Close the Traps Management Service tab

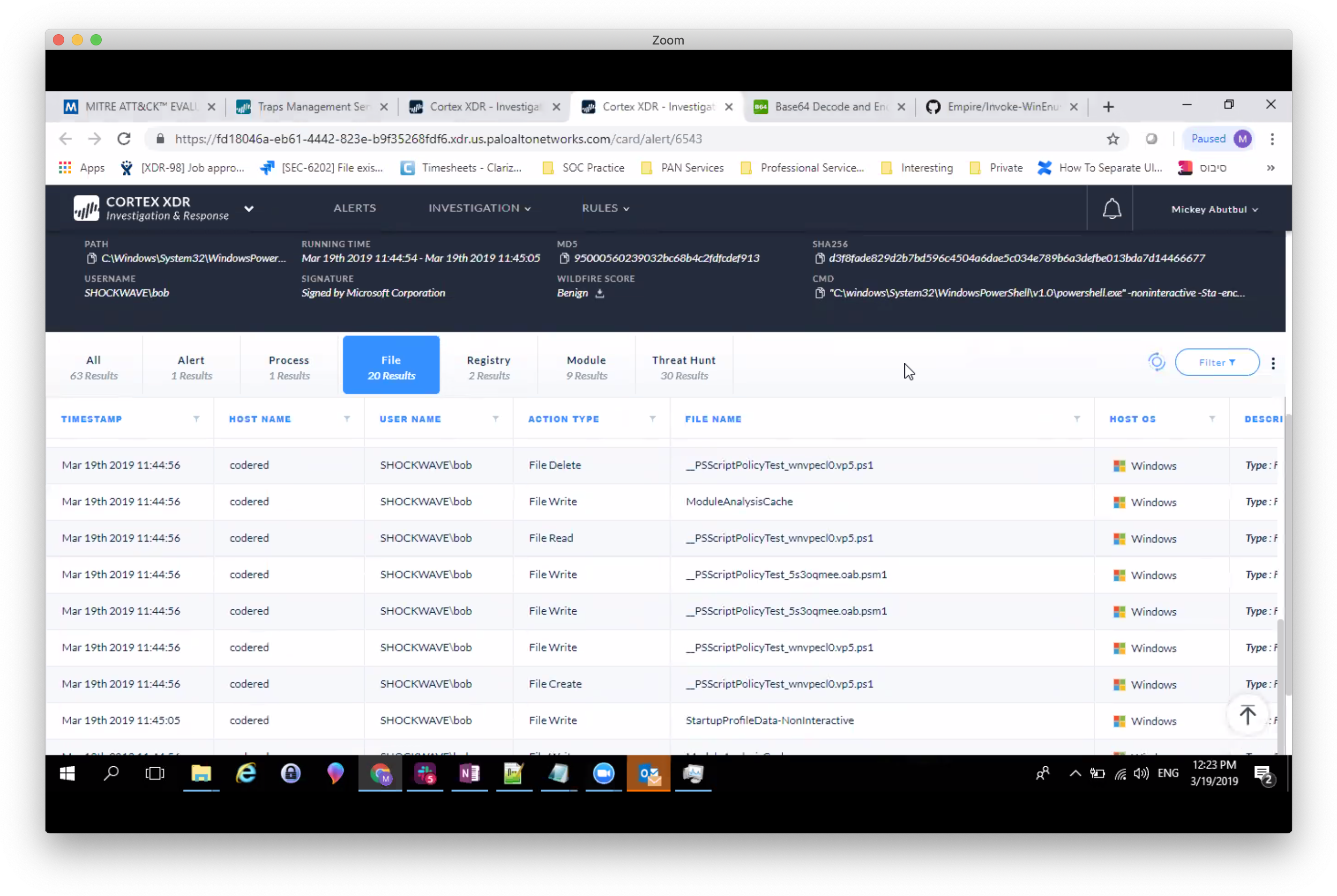pyautogui.click(x=383, y=107)
